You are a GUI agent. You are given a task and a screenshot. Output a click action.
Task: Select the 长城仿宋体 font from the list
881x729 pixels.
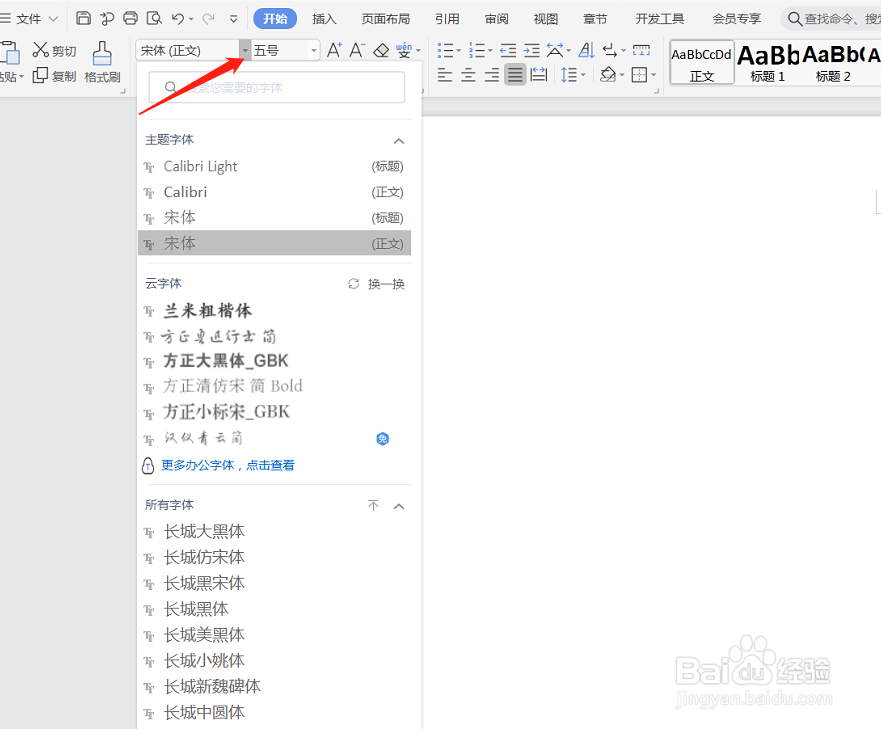pos(204,556)
